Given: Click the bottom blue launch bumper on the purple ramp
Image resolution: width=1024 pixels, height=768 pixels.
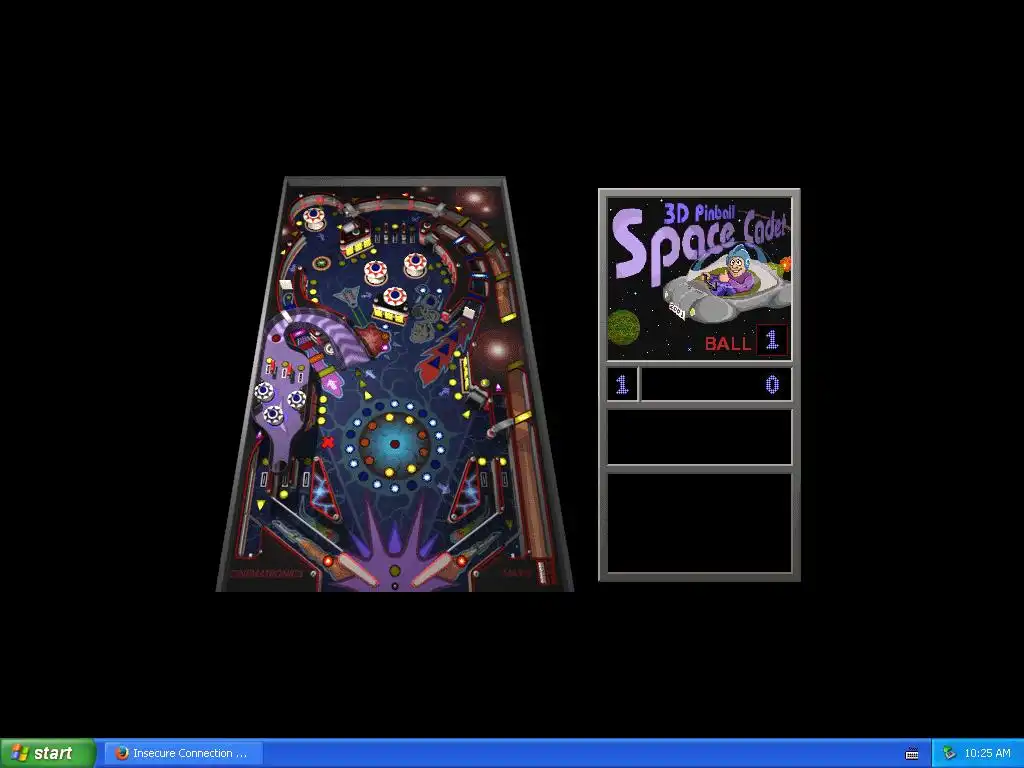Looking at the screenshot, I should [274, 414].
